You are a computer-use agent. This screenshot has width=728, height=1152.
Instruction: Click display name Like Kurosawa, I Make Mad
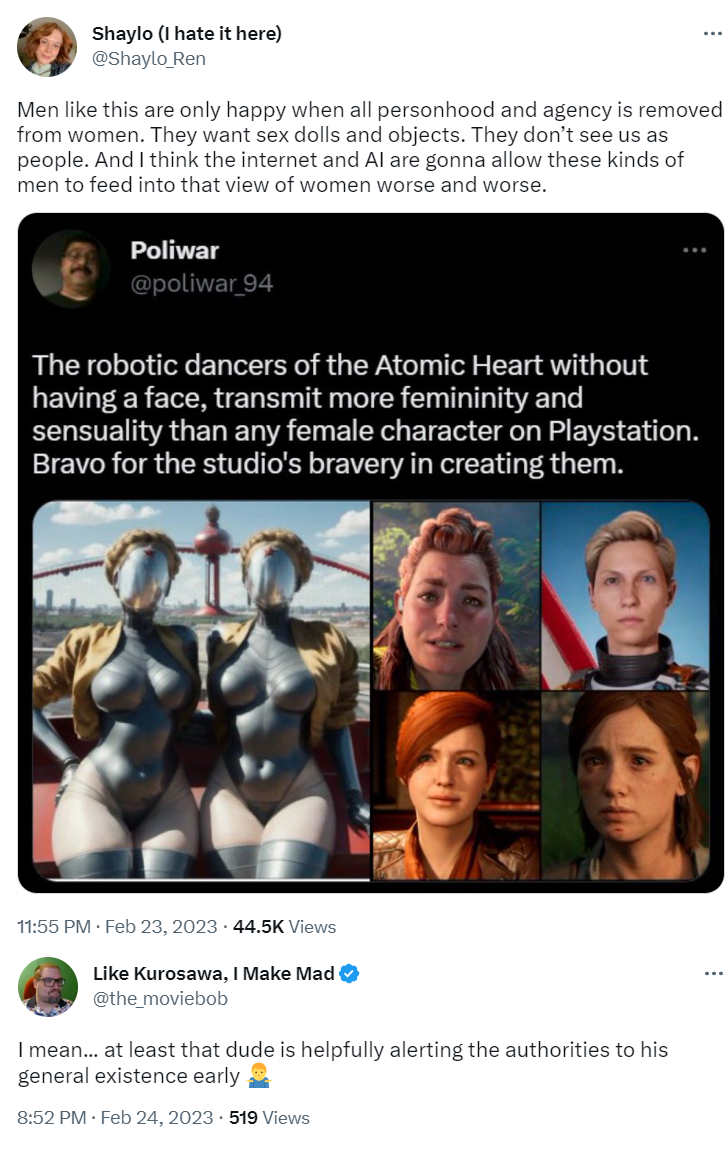pyautogui.click(x=214, y=973)
